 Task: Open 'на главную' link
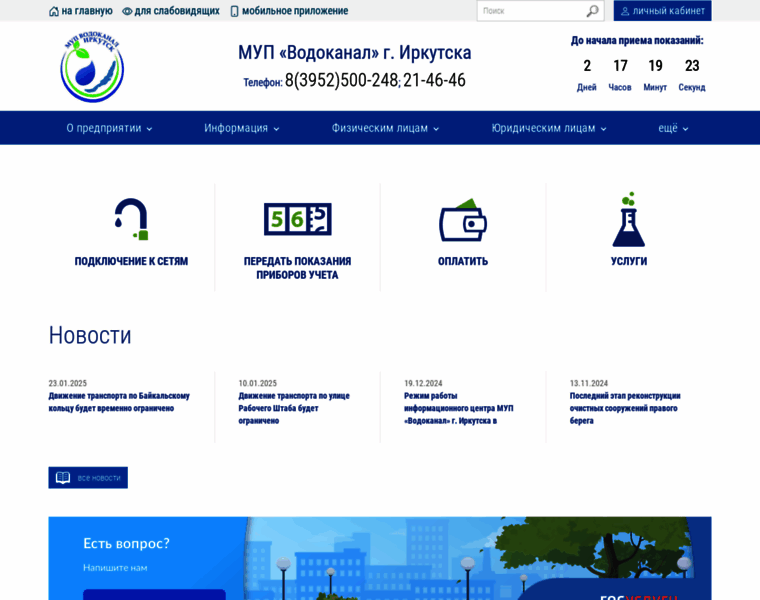coord(87,11)
